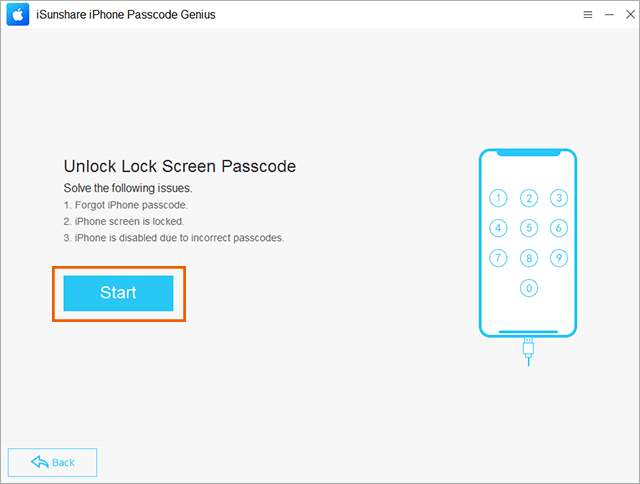This screenshot has width=640, height=484.
Task: Tap keypad digit 5 on phone illustration
Action: [529, 228]
